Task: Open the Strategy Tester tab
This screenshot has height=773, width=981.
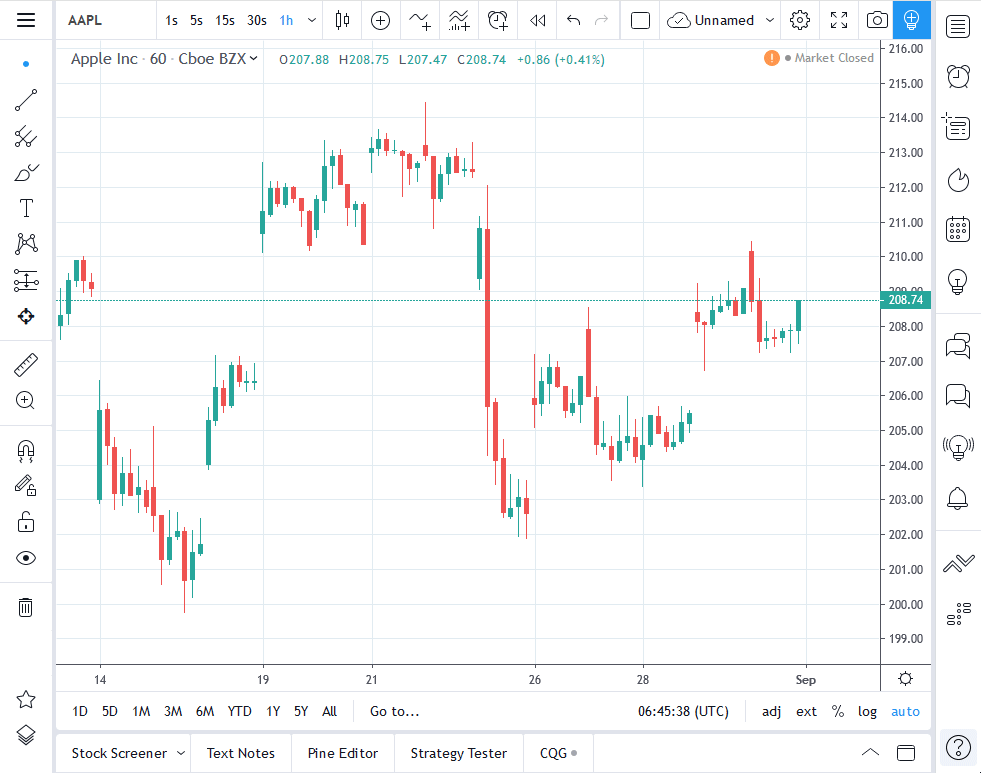Action: (x=458, y=753)
